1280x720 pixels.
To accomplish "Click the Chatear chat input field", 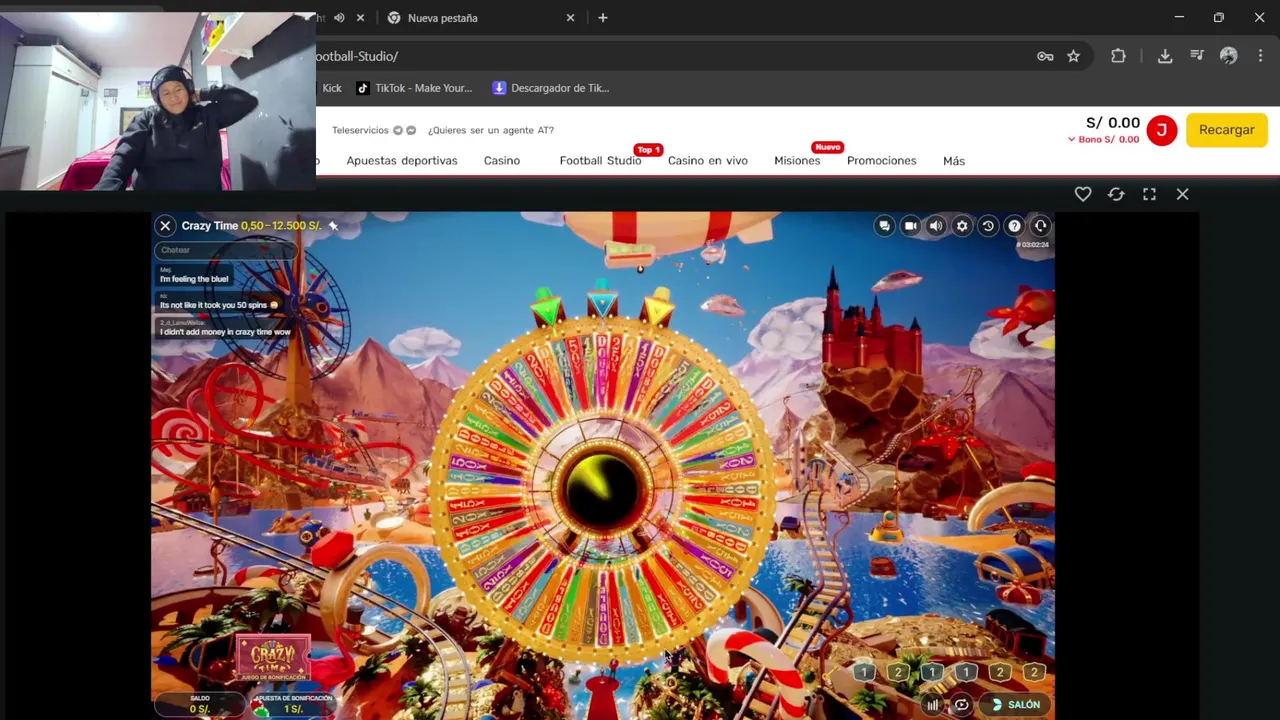I will coord(225,250).
